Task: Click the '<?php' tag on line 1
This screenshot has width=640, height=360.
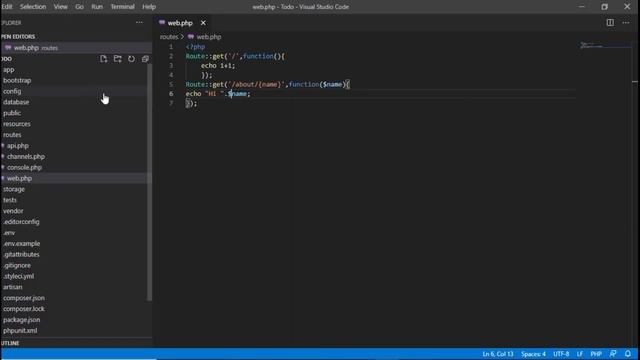Action: [x=196, y=47]
